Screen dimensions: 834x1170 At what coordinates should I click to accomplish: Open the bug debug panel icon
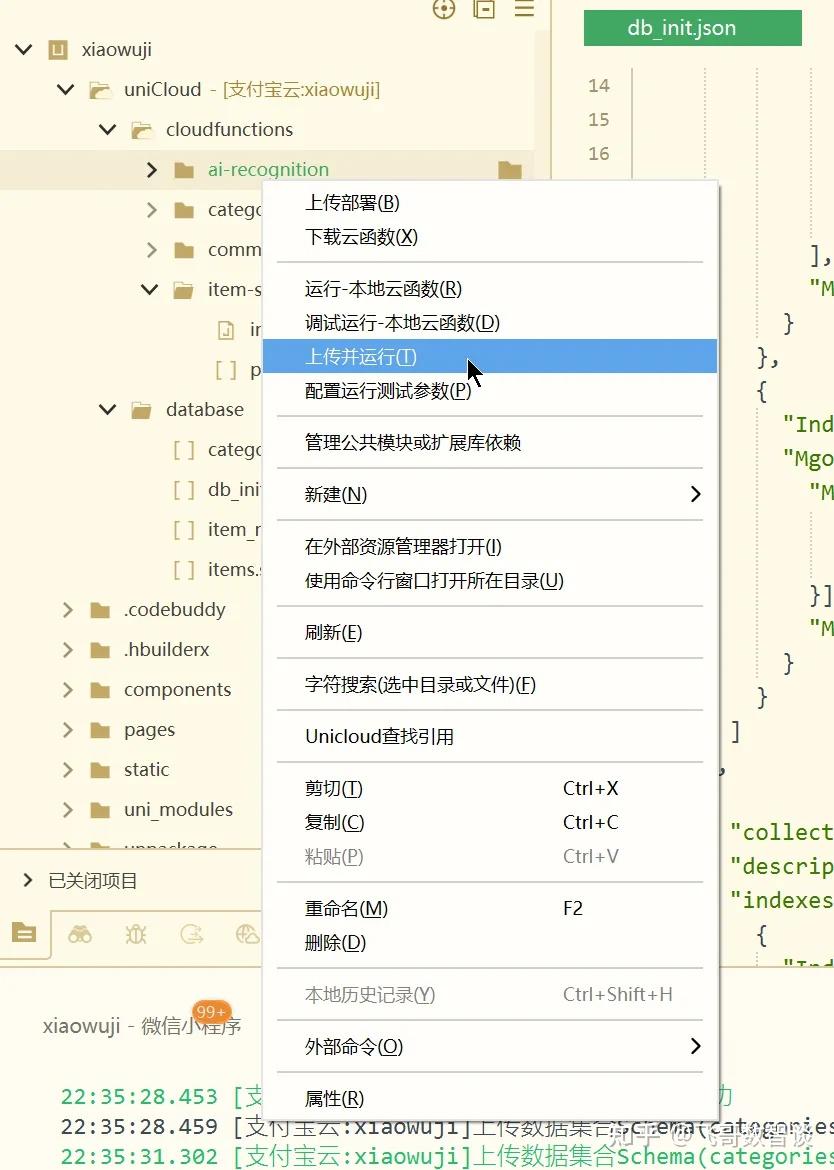pyautogui.click(x=136, y=934)
